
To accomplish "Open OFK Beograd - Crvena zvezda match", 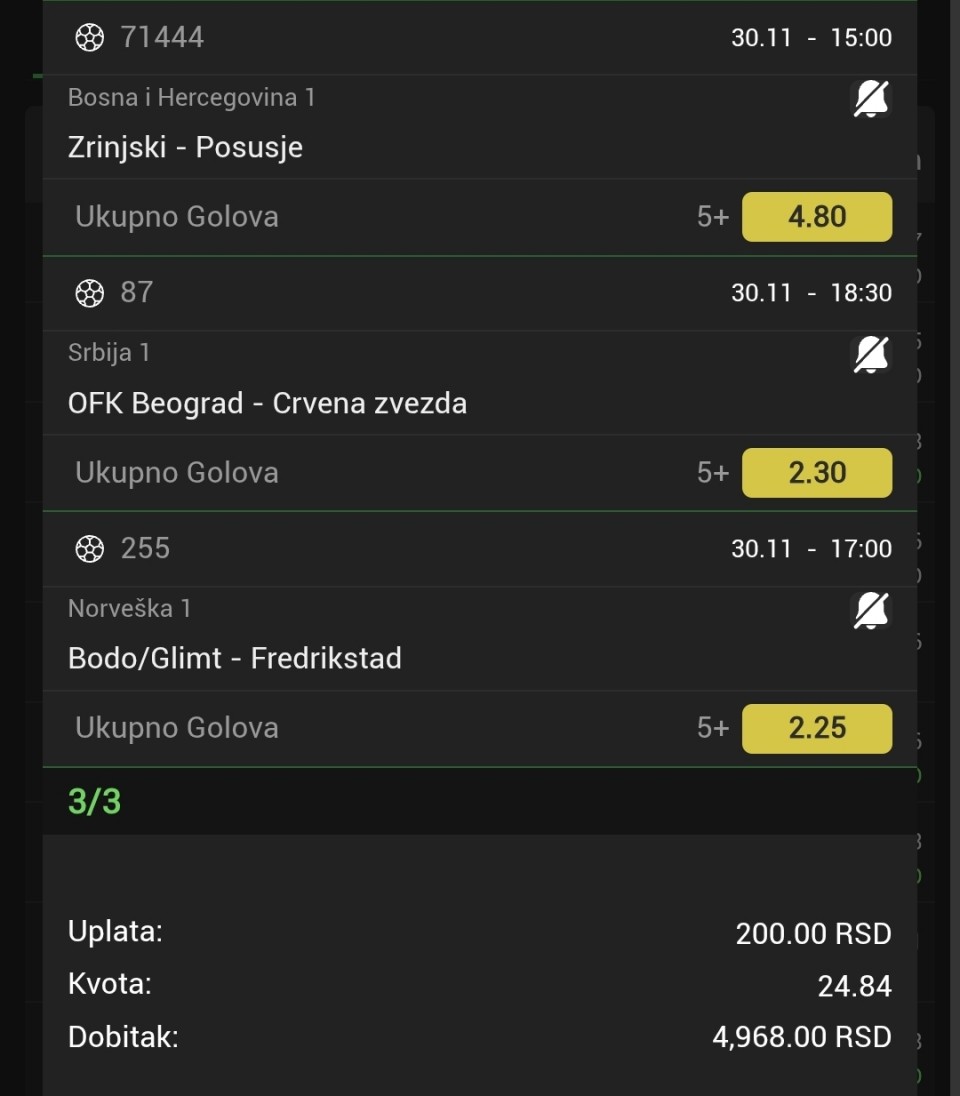I will click(x=267, y=403).
